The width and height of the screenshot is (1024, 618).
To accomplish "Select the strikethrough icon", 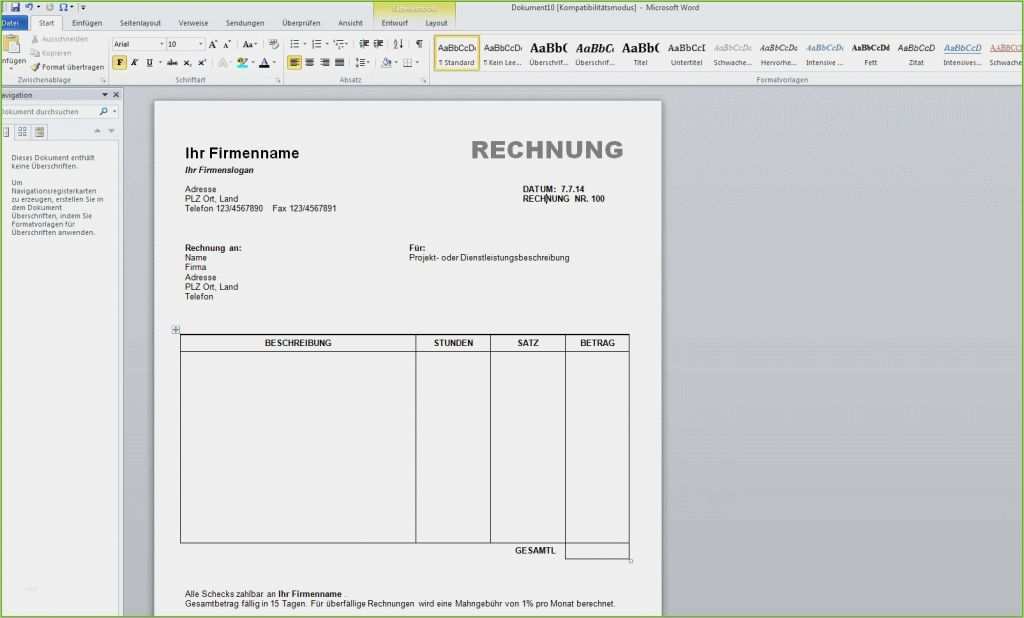I will coord(172,62).
